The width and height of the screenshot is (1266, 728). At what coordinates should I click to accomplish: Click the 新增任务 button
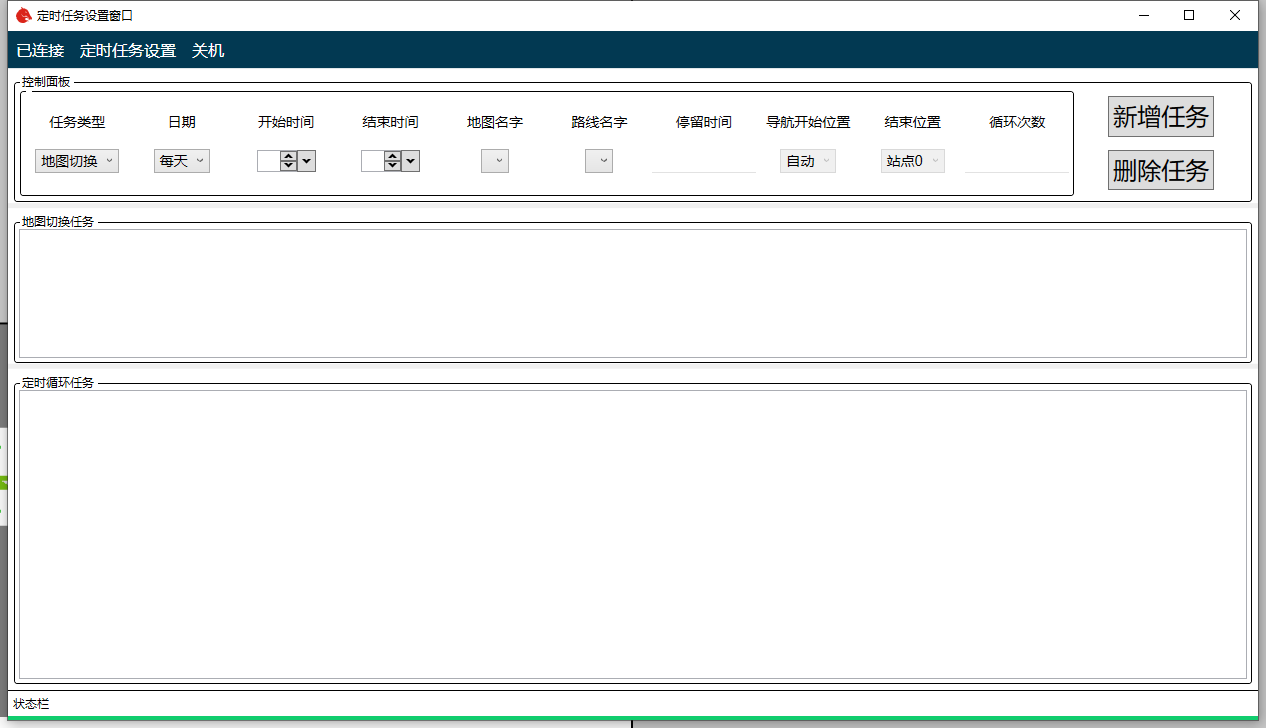pos(1160,117)
